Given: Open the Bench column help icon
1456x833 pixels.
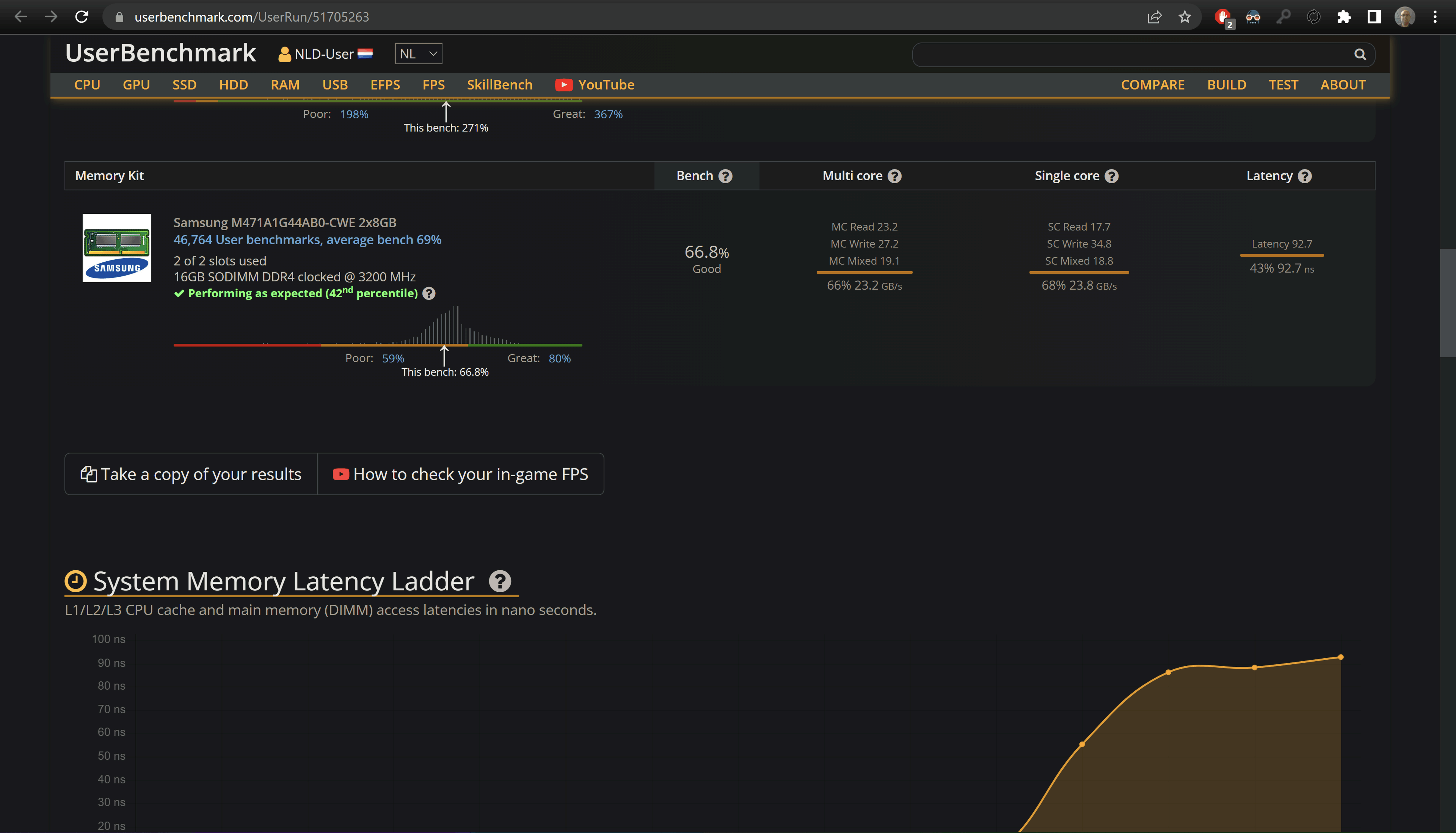Looking at the screenshot, I should click(725, 176).
